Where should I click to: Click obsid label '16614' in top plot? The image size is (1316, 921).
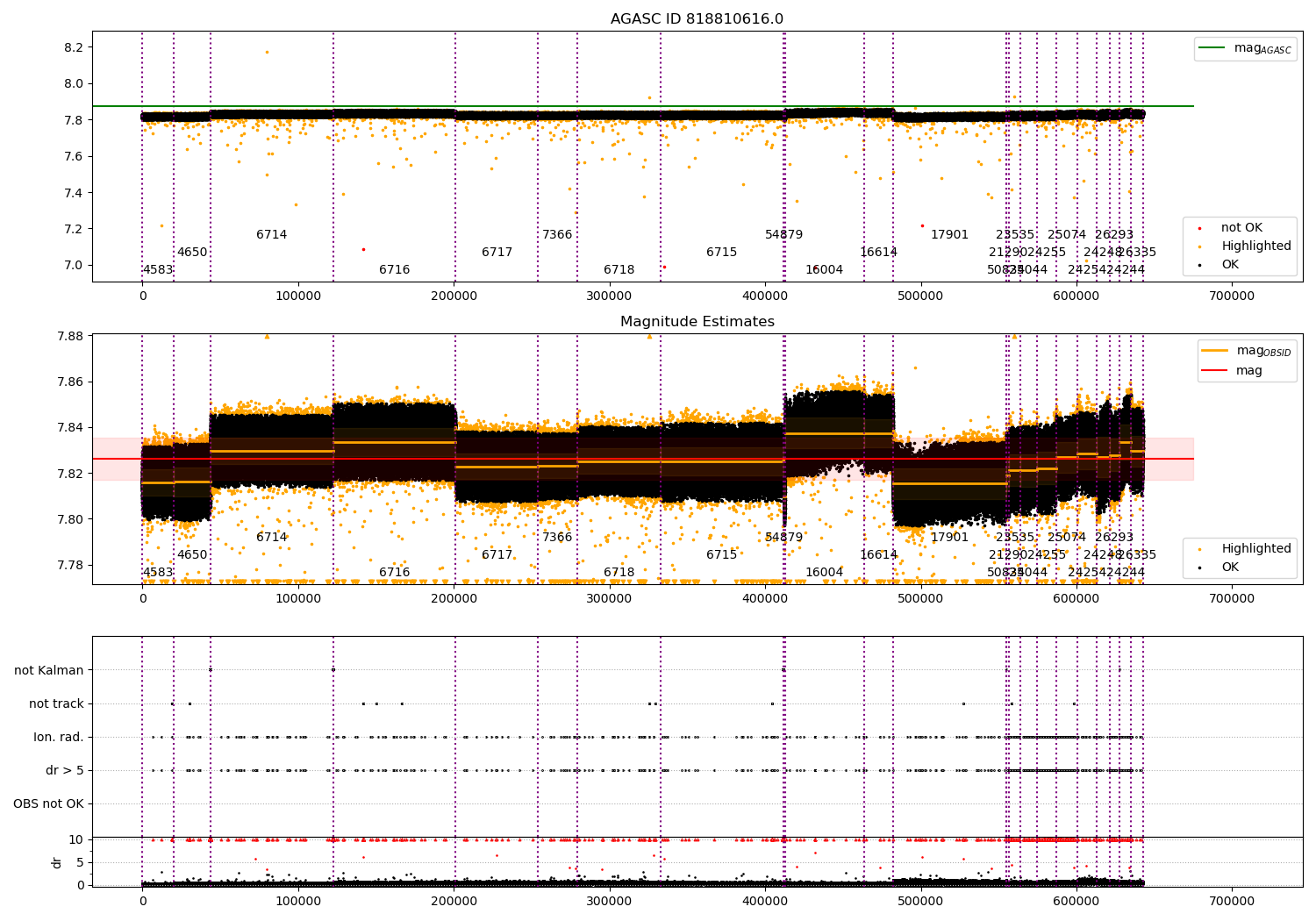pyautogui.click(x=878, y=253)
